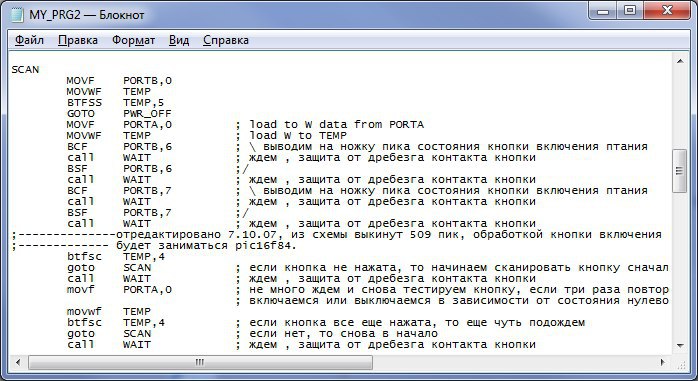Click comment 'load W to TEMP'
Screen dimensions: 698x381
click(298, 136)
